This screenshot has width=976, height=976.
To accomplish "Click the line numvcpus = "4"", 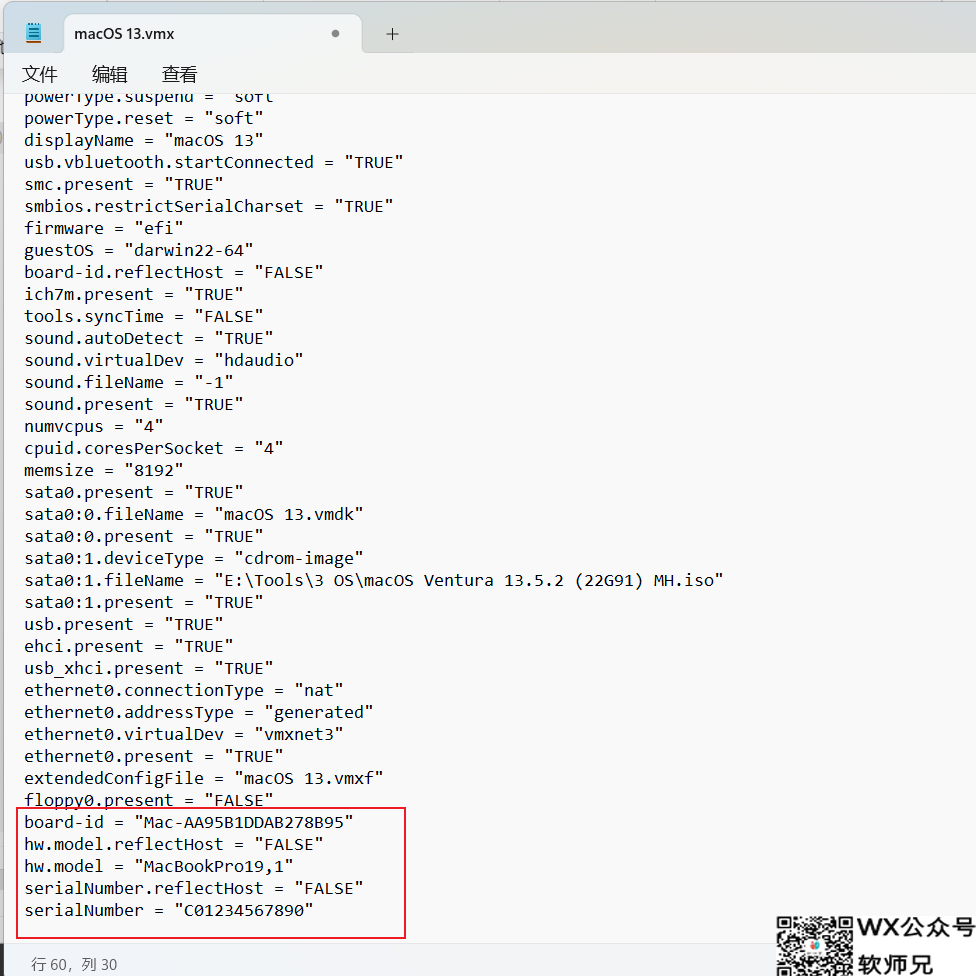I will click(94, 426).
